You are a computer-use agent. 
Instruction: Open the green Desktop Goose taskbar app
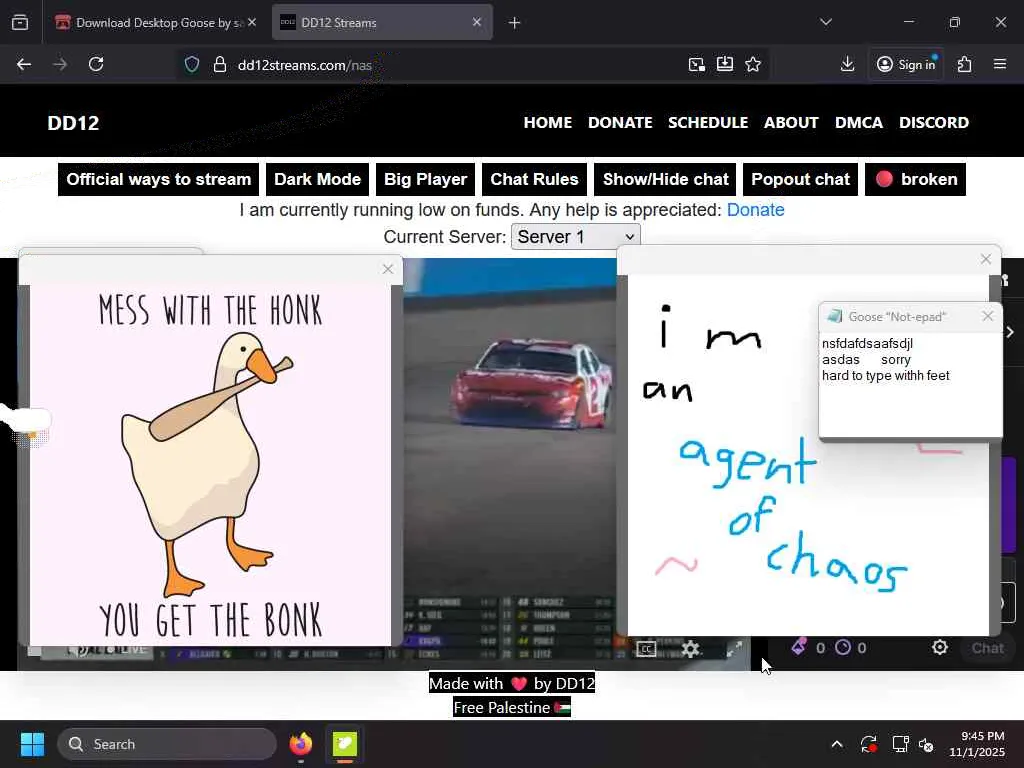click(345, 744)
